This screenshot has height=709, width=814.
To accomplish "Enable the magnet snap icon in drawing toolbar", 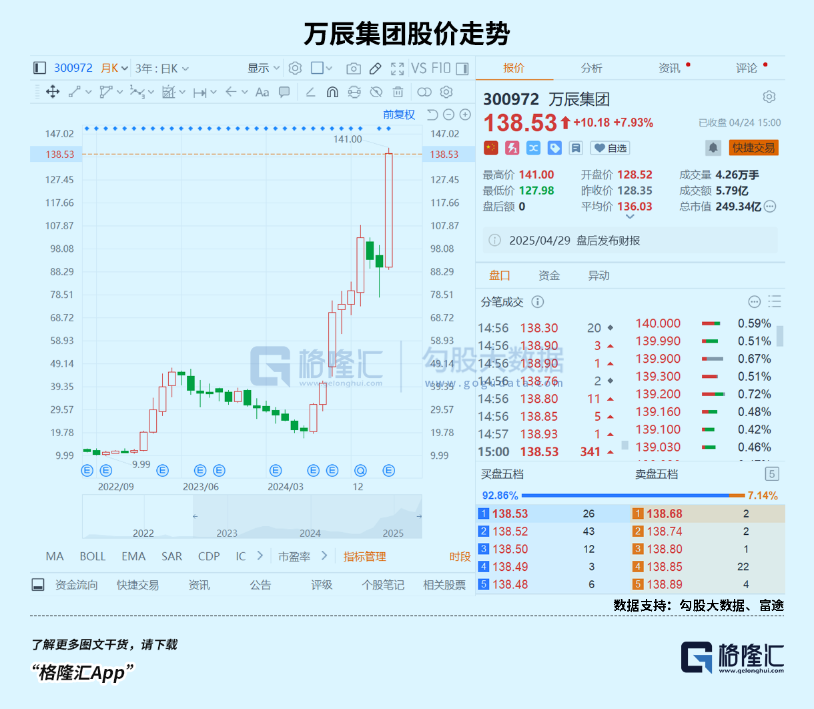I will pyautogui.click(x=331, y=92).
